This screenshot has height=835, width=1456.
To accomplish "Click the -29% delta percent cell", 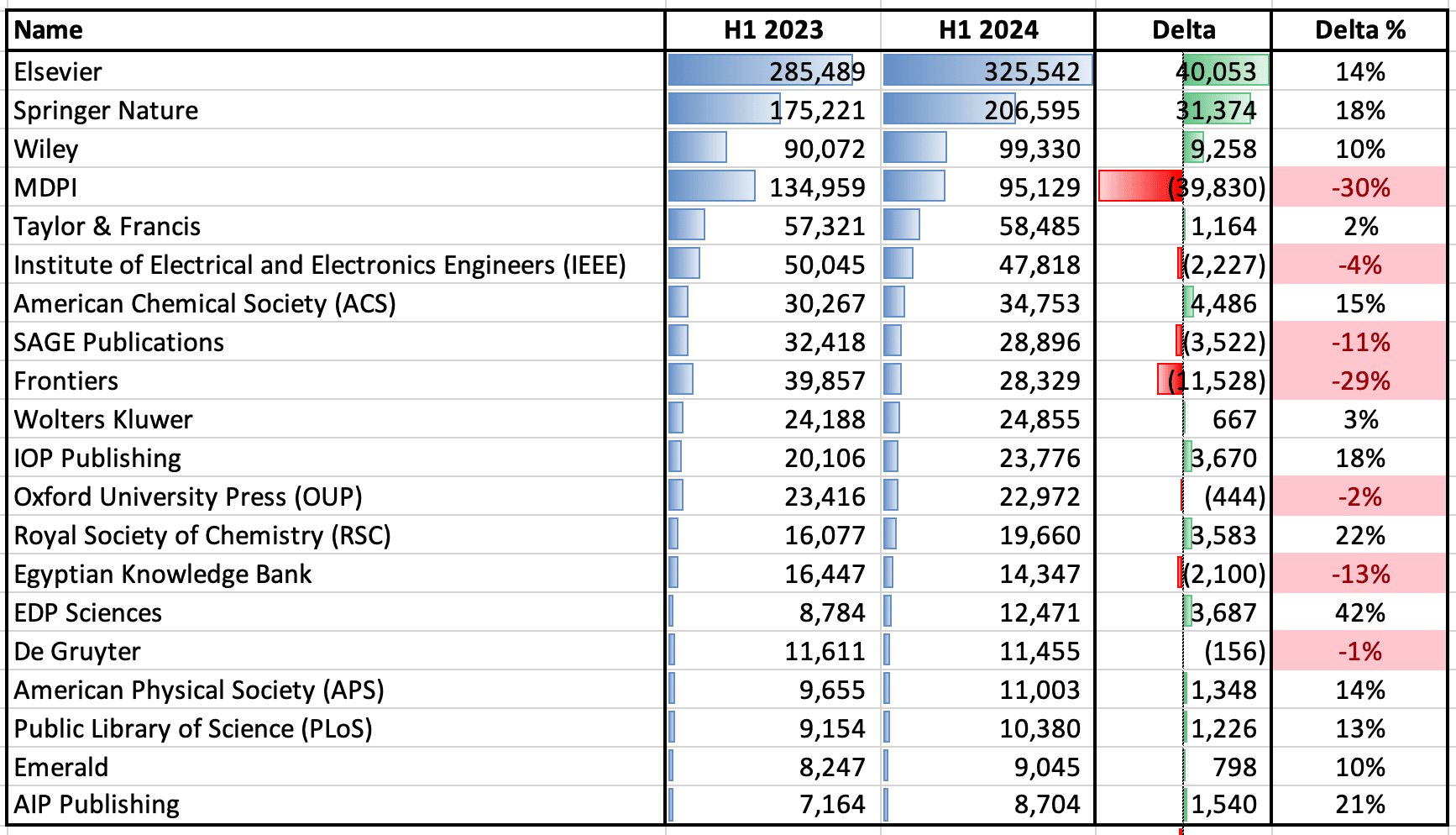I will 1360,381.
